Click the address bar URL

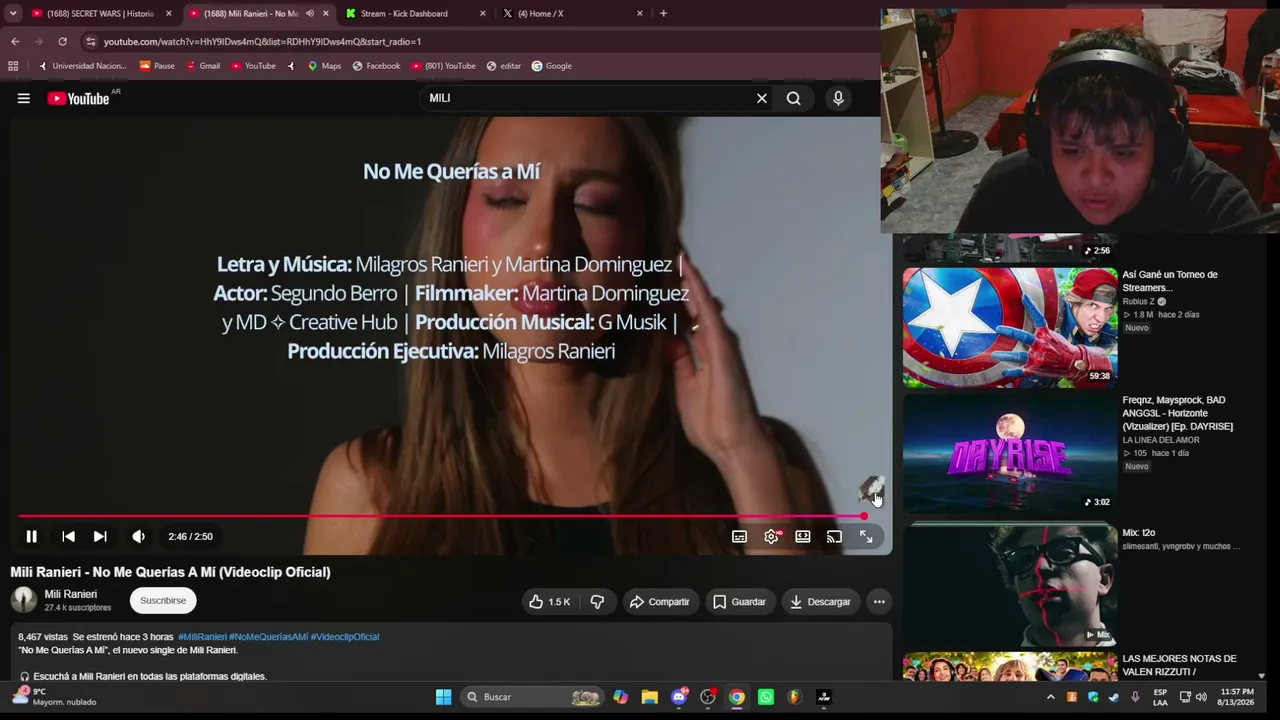pyautogui.click(x=262, y=42)
